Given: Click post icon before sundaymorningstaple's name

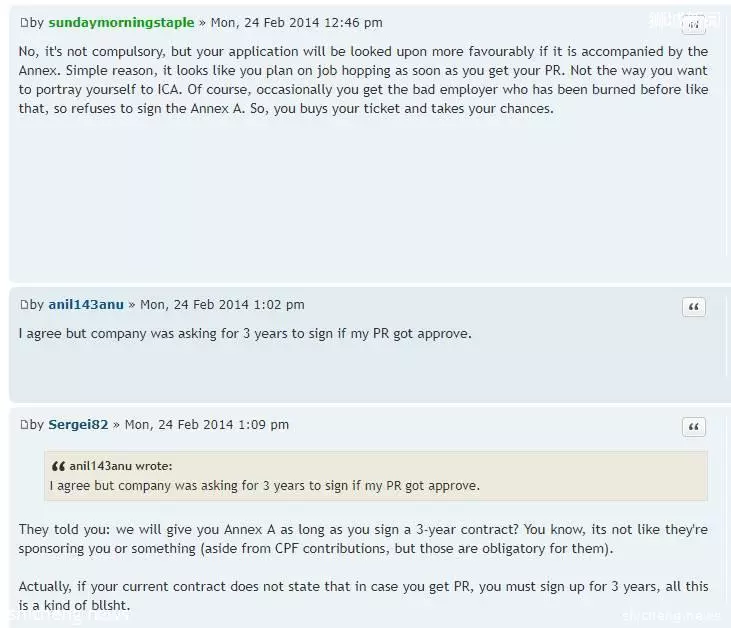Looking at the screenshot, I should coord(24,23).
